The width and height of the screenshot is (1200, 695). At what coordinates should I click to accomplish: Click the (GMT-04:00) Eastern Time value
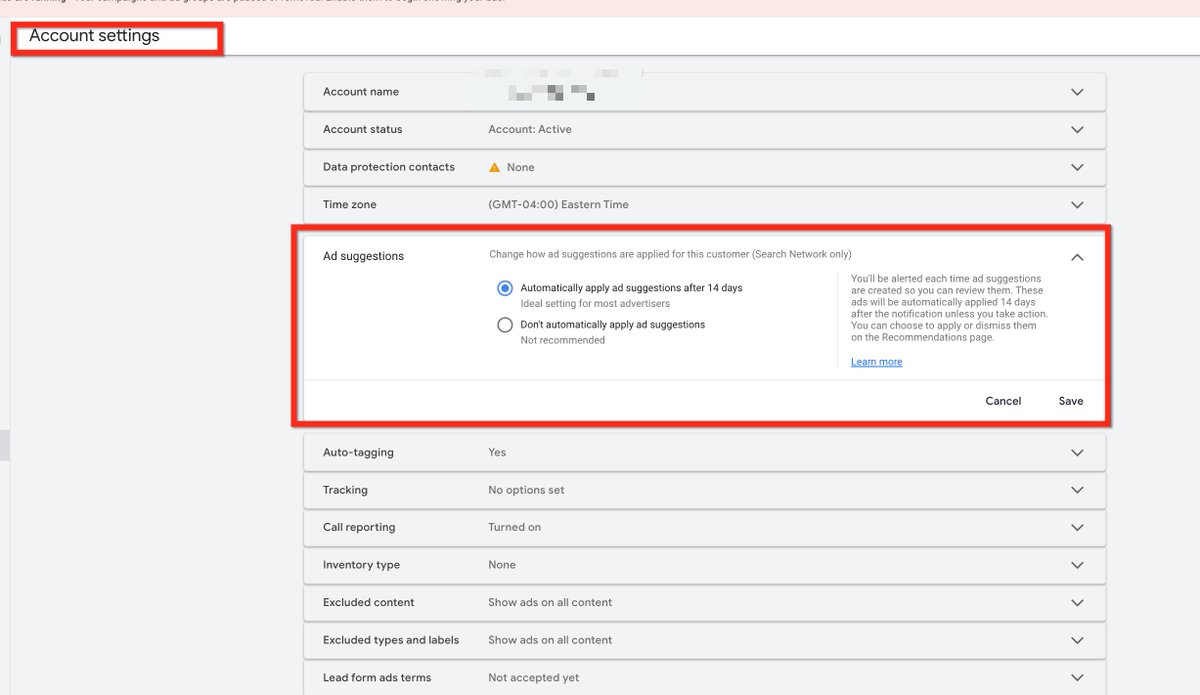558,205
